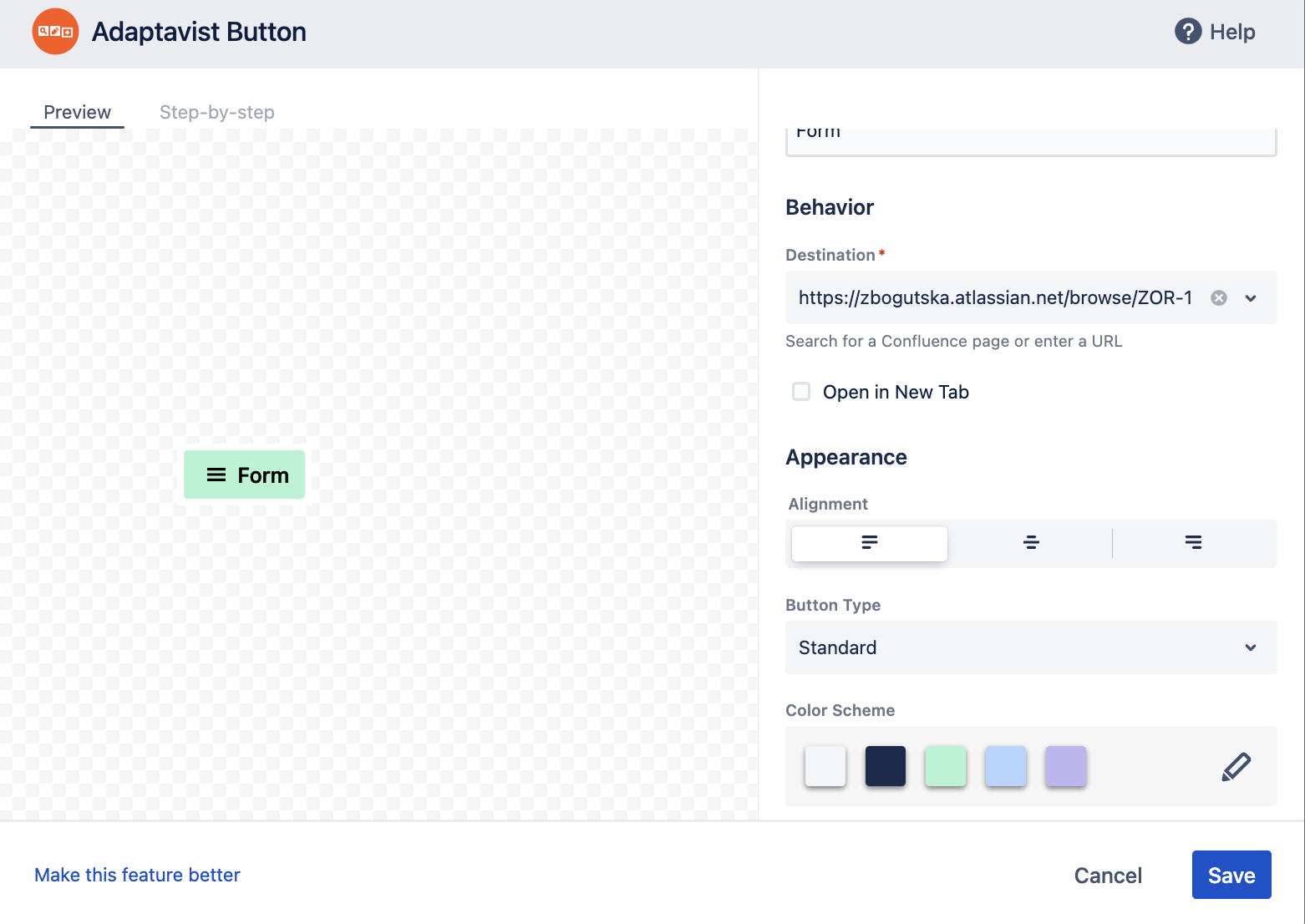Switch to the Step-by-step tab
The height and width of the screenshot is (924, 1305).
(x=217, y=112)
